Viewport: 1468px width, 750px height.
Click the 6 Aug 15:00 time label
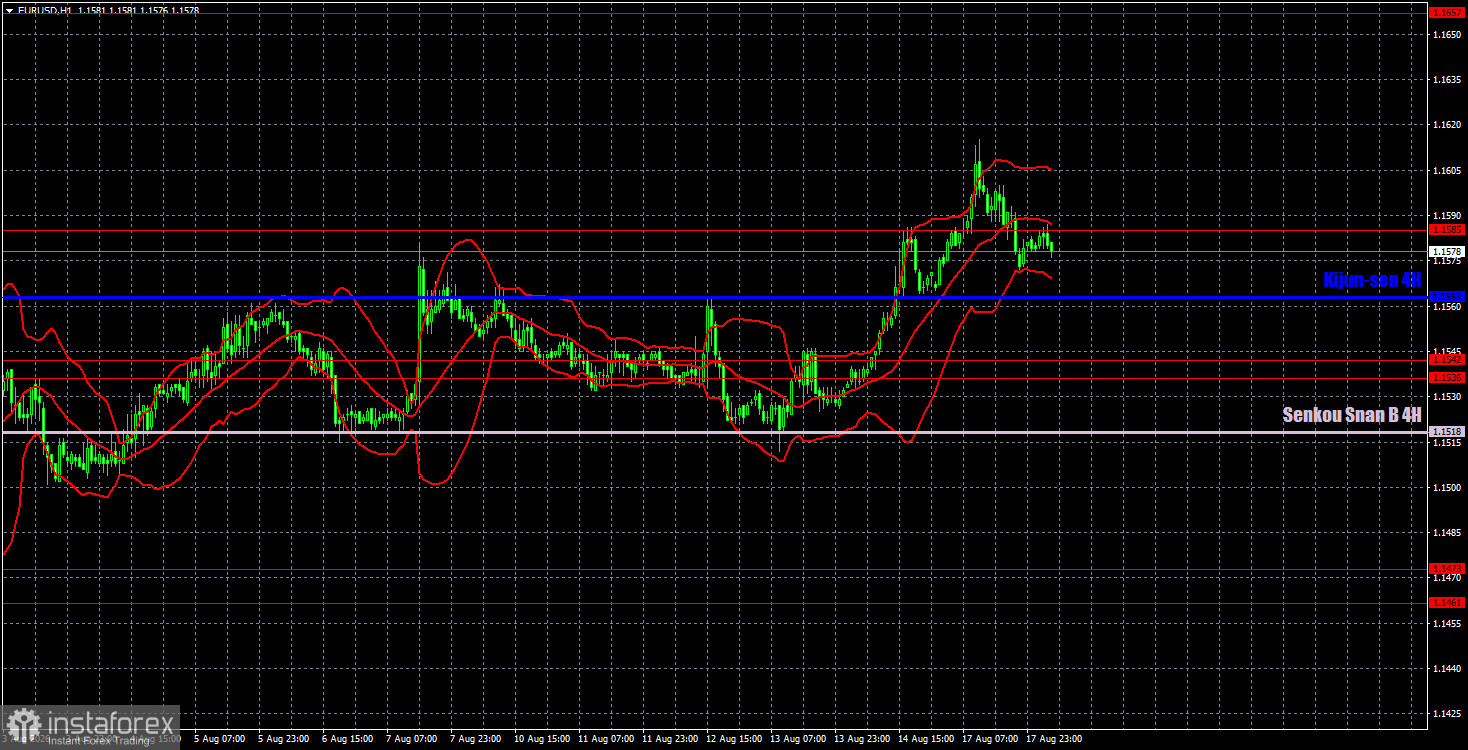[x=348, y=740]
